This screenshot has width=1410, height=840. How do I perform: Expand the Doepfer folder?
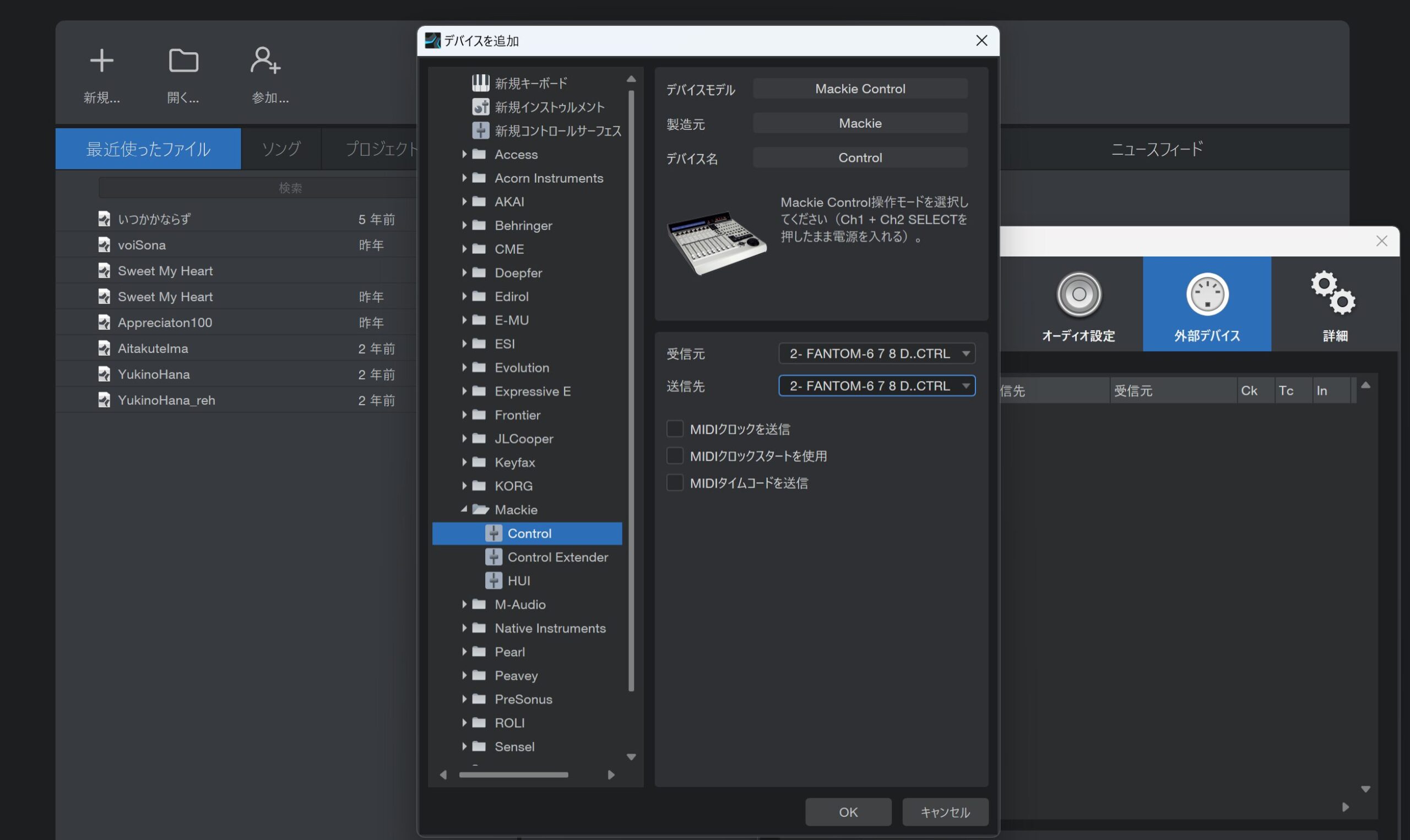pyautogui.click(x=464, y=273)
